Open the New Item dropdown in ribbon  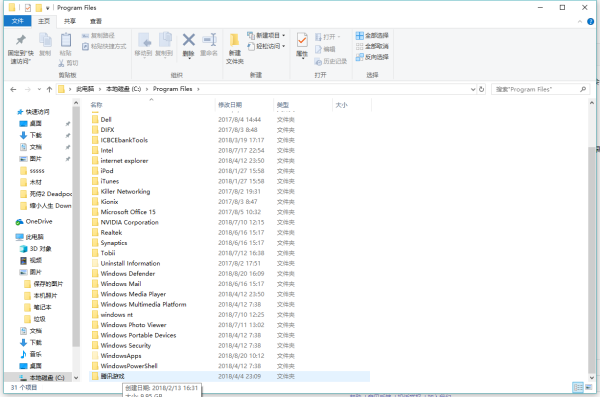coord(266,36)
